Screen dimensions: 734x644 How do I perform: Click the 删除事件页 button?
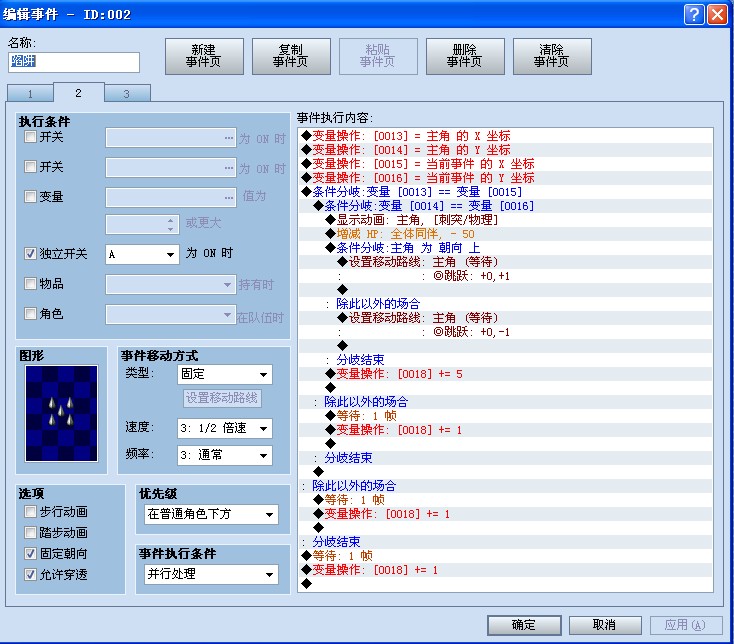pos(465,57)
